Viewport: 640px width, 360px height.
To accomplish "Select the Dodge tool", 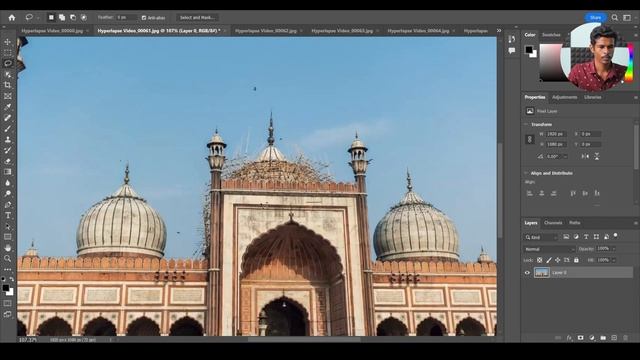I will tap(8, 193).
